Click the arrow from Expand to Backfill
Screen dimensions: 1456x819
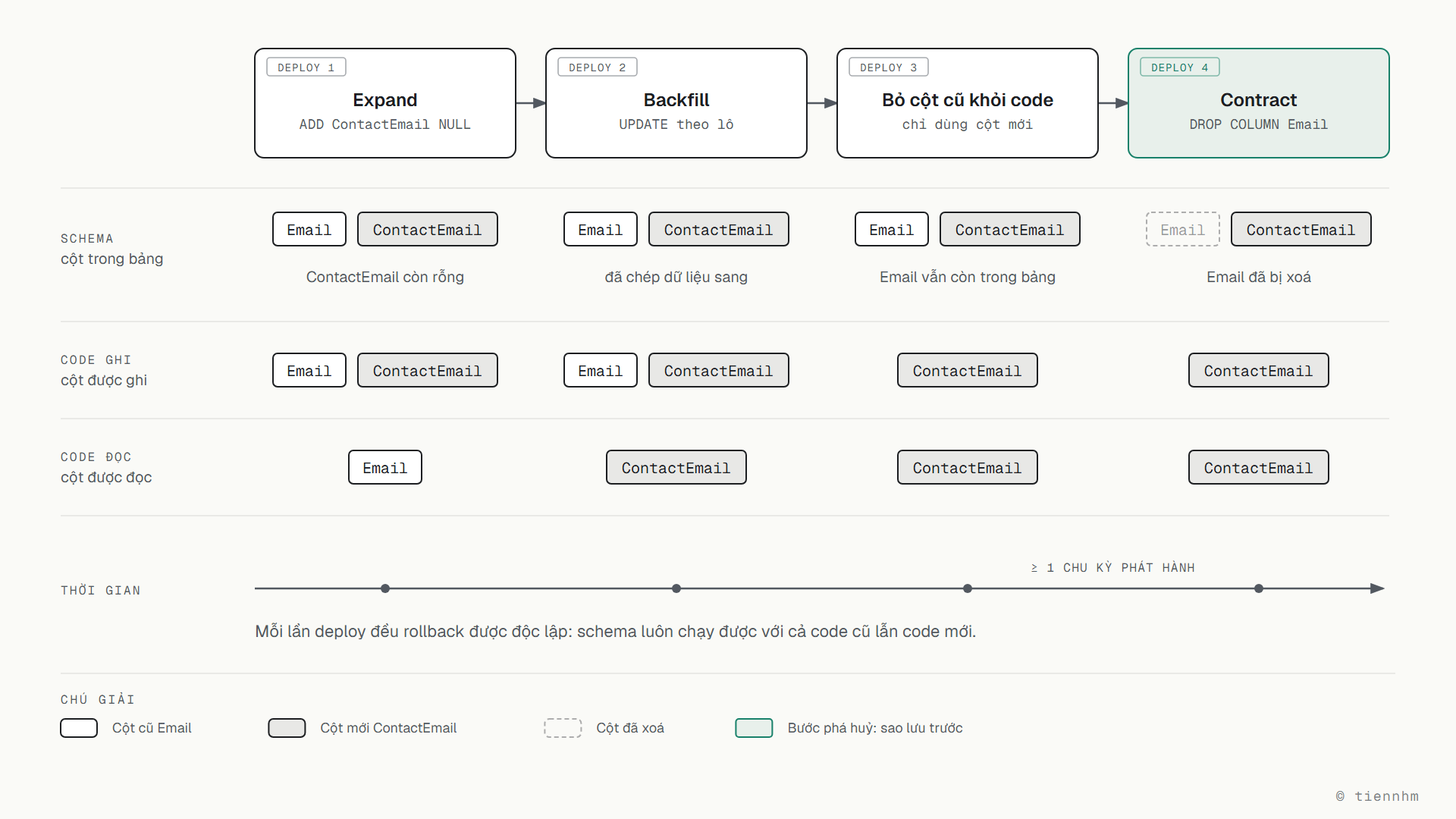pyautogui.click(x=531, y=103)
